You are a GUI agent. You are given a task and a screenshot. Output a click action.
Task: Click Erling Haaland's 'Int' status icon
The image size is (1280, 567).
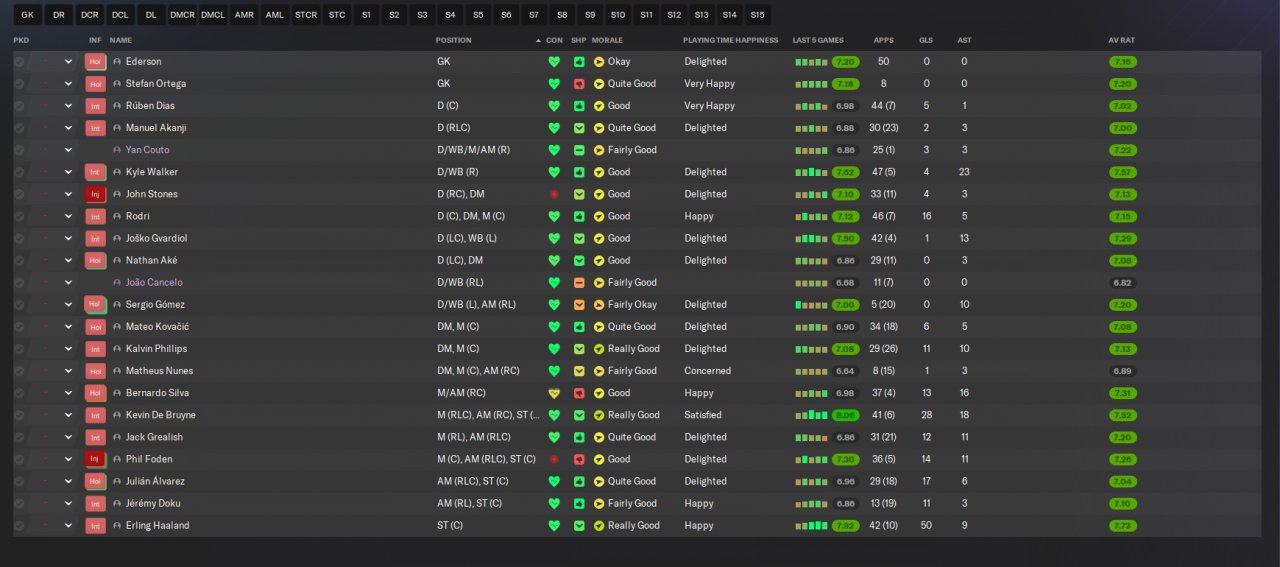click(x=95, y=526)
